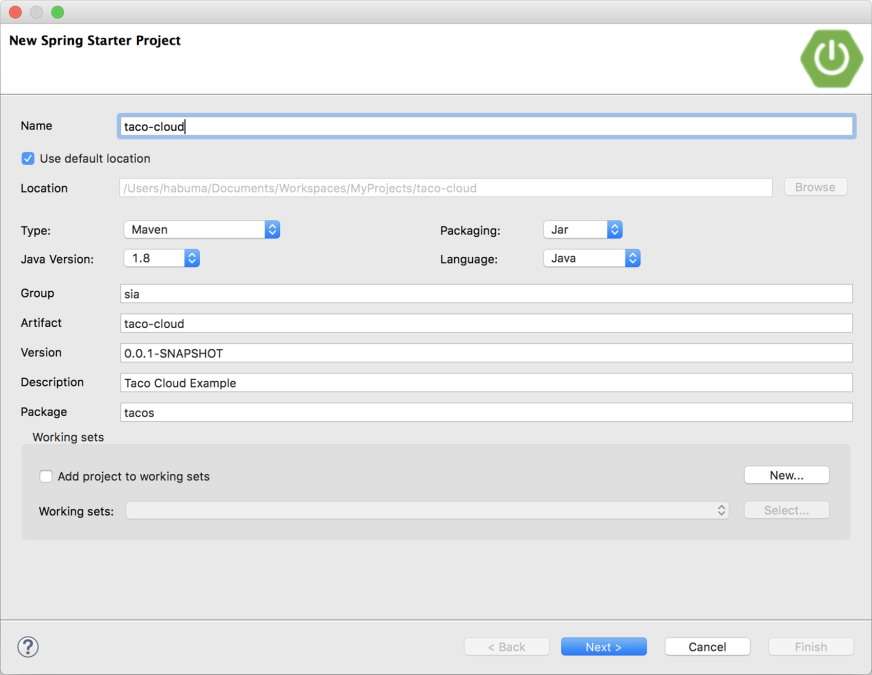Click the Working sets group label
The height and width of the screenshot is (675, 872).
coord(68,437)
